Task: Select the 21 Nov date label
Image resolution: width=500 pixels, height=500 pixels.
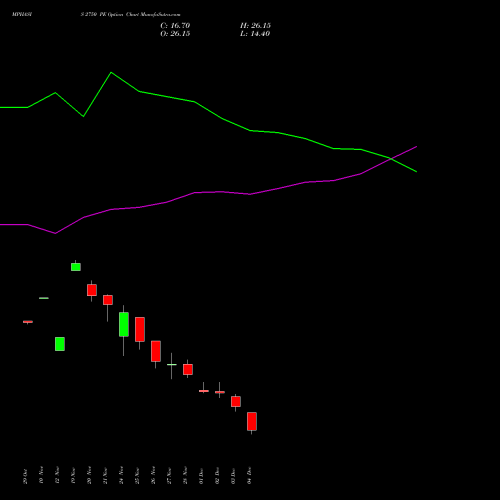Action: point(105,475)
